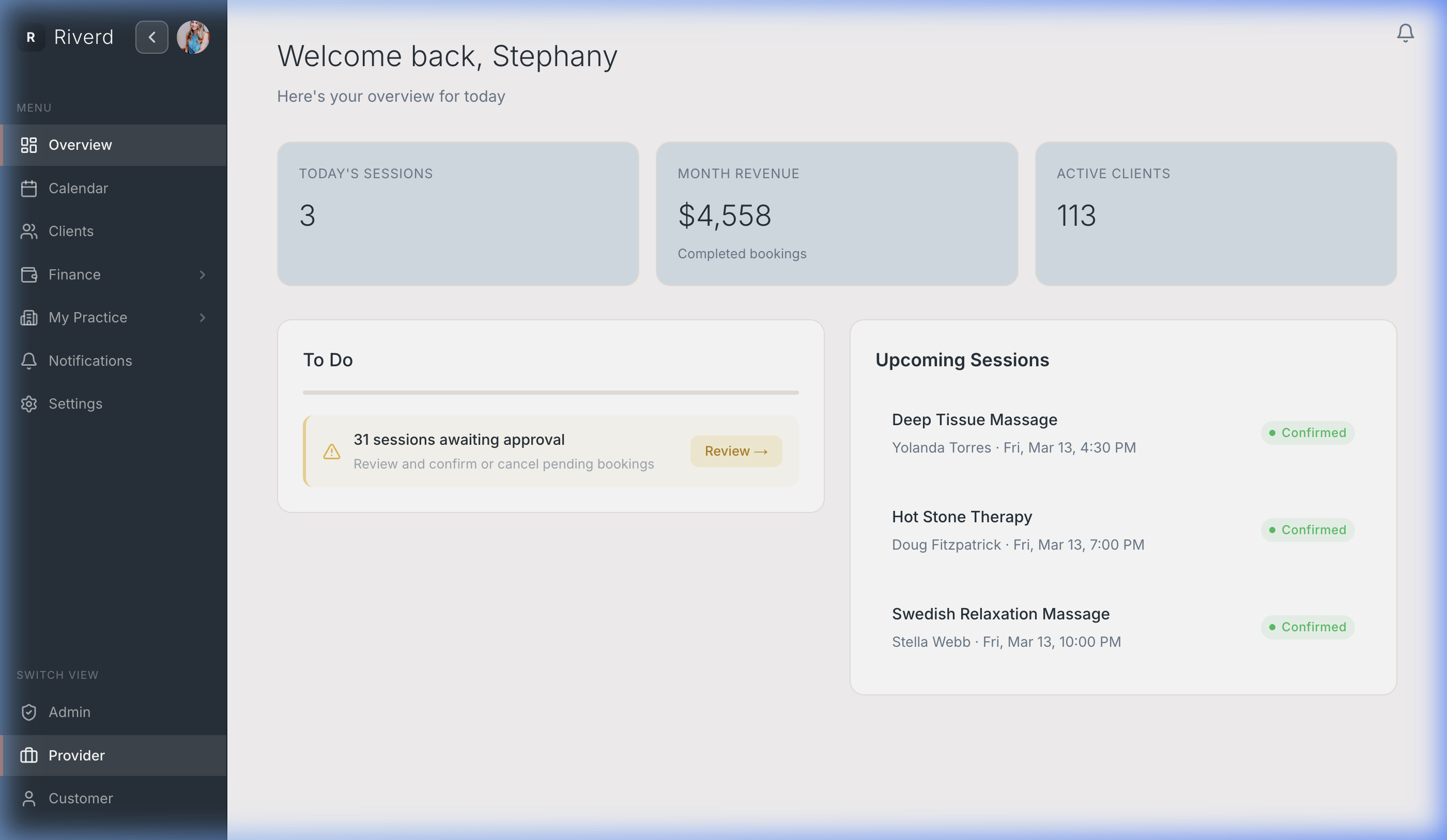Expand the My Practice submenu chevron

point(202,318)
